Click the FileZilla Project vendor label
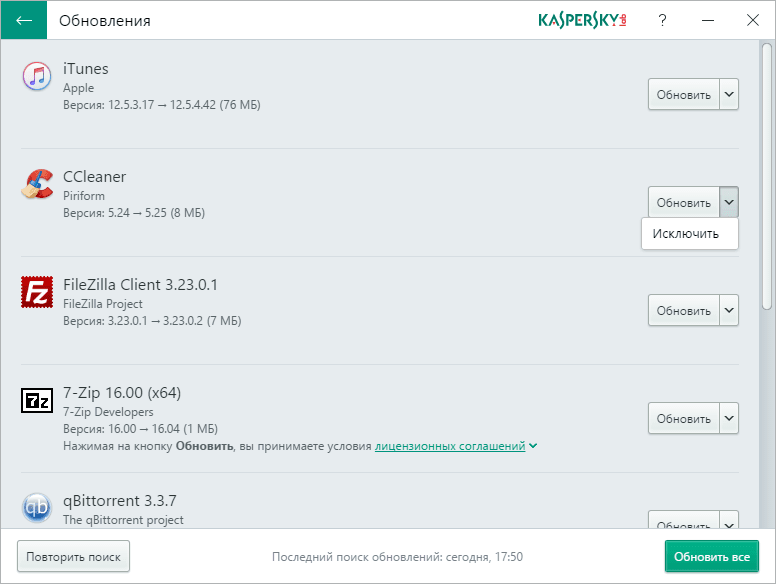 point(102,304)
